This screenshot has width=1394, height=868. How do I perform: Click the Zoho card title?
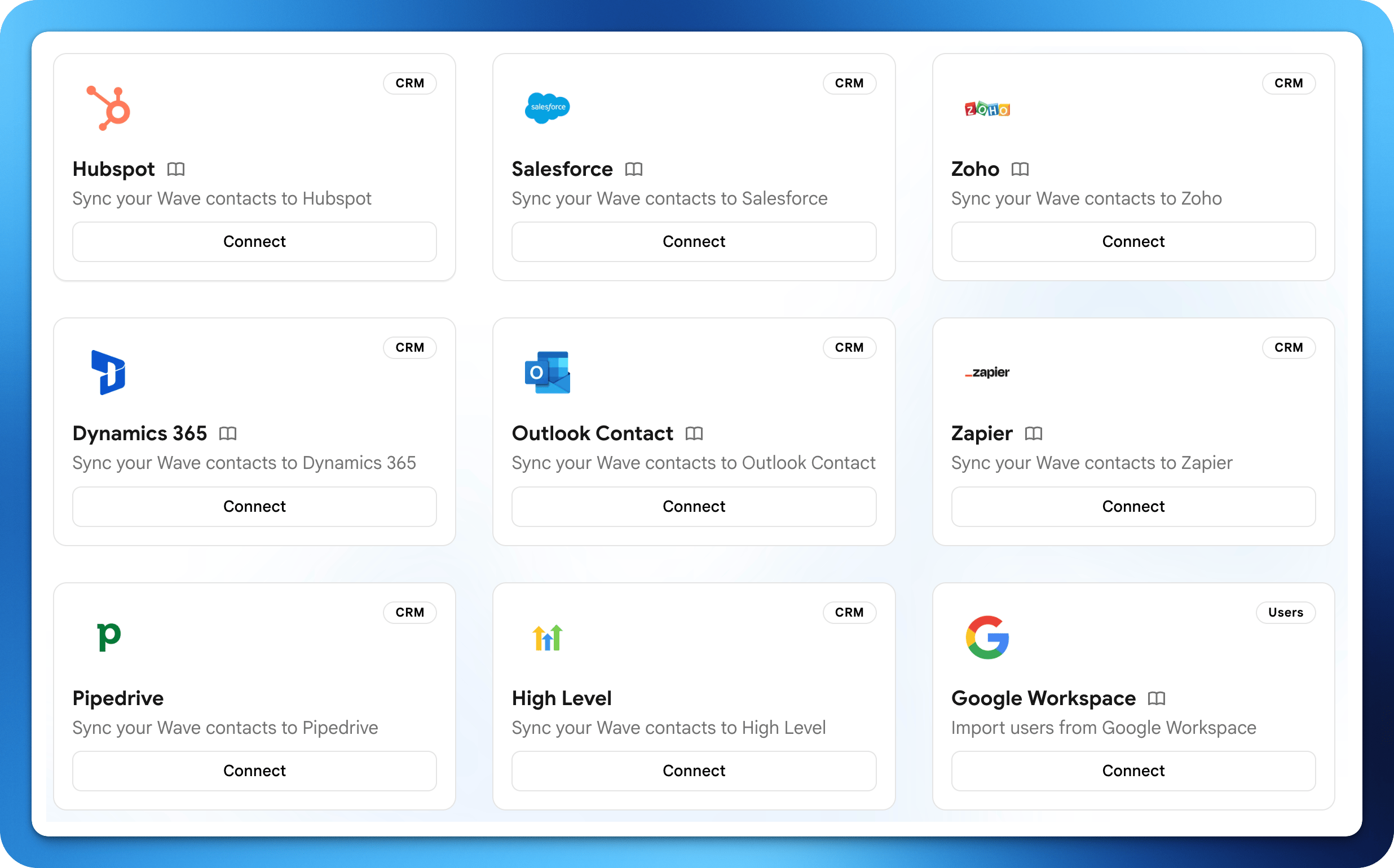[x=975, y=169]
